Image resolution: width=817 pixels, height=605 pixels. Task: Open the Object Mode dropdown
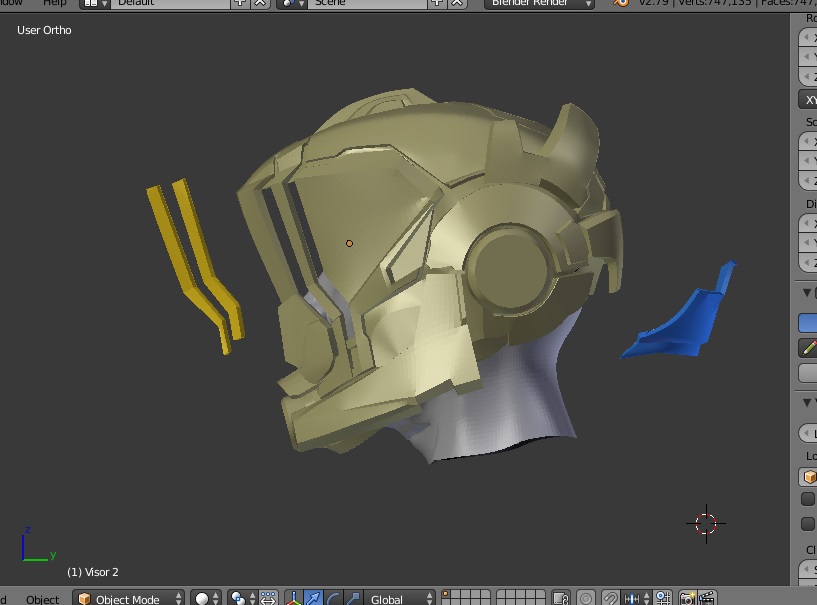(130, 598)
